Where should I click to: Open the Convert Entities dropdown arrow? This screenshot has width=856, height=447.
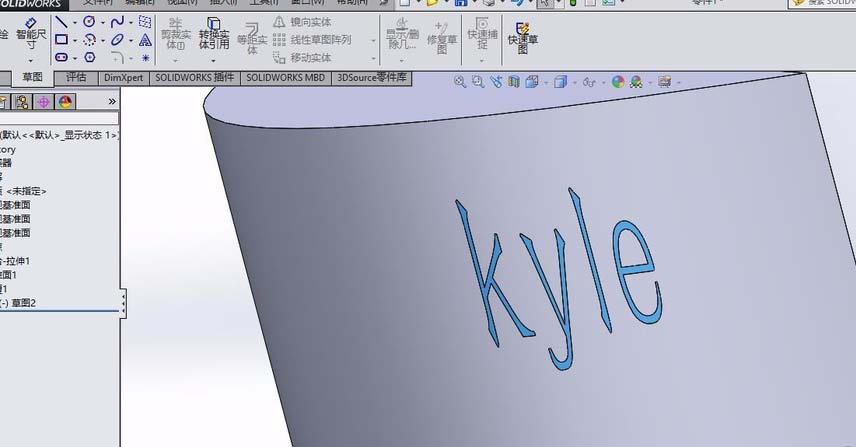[x=213, y=61]
